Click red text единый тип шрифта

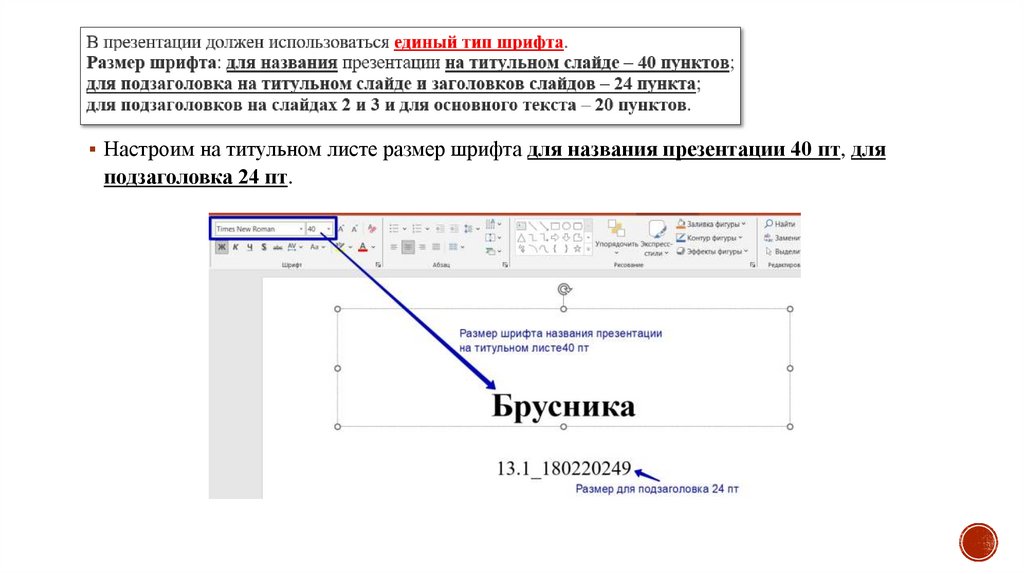tap(479, 42)
